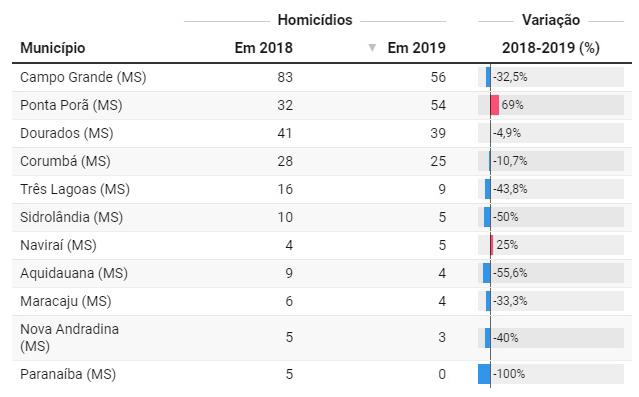Select the Maracaju (MS) row label
Image resolution: width=639 pixels, height=397 pixels.
66,301
